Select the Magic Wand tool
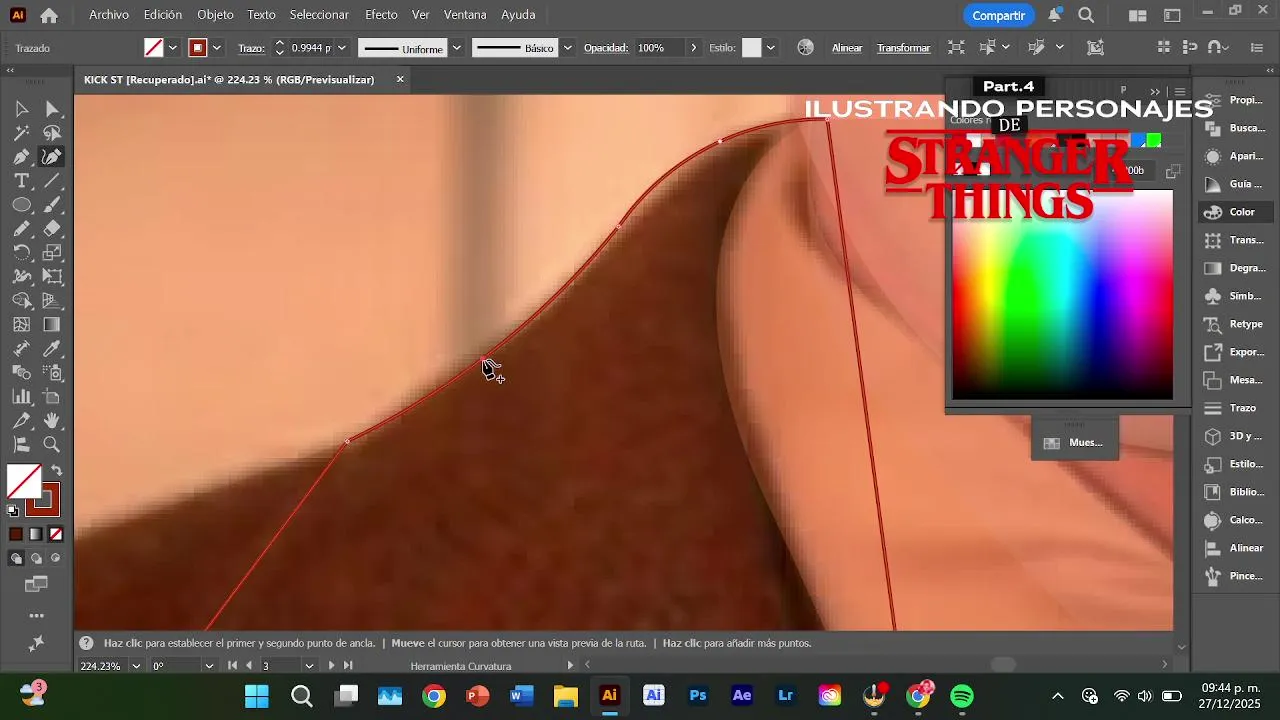The height and width of the screenshot is (720, 1280). coord(21,133)
